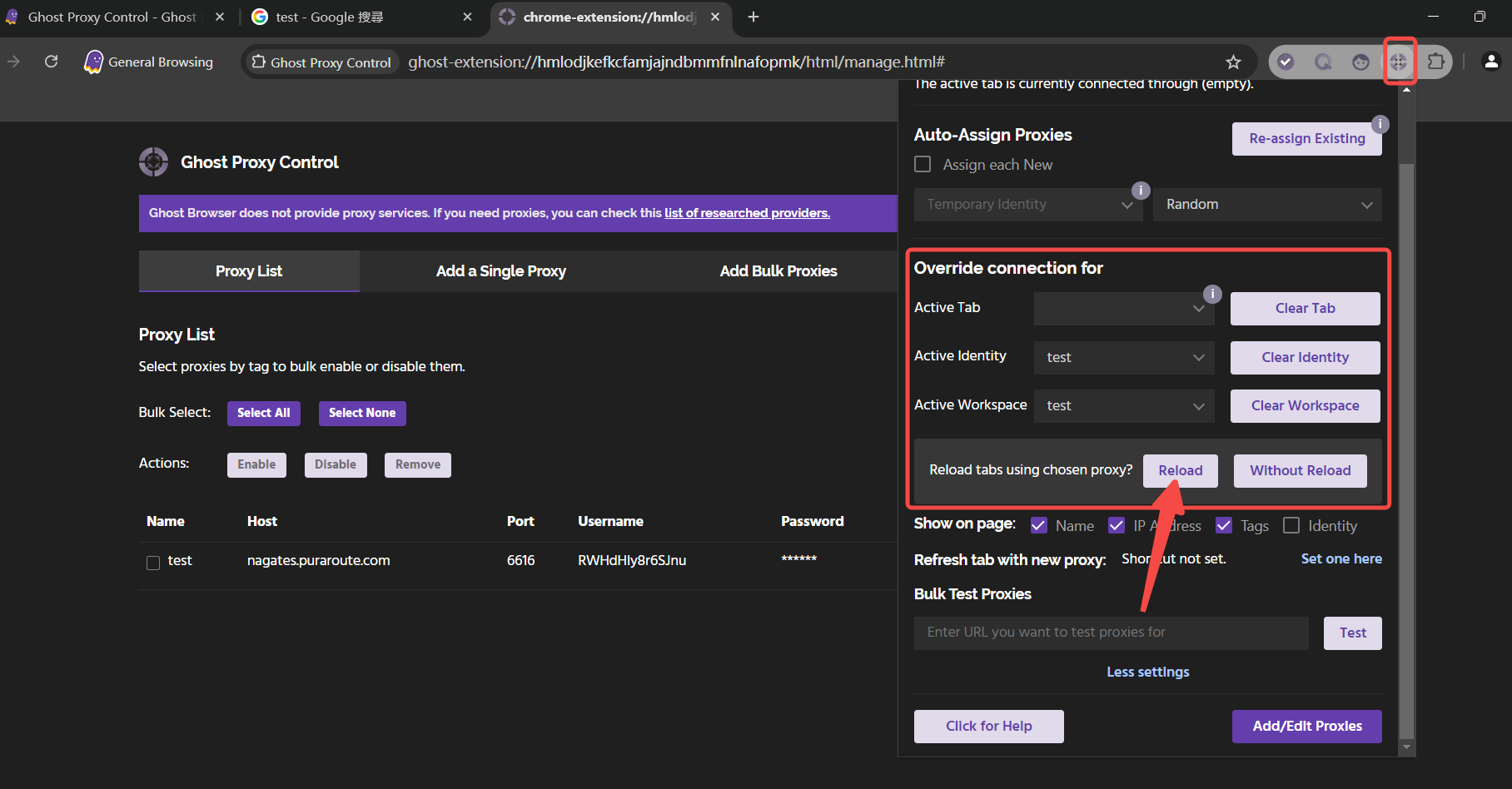The height and width of the screenshot is (789, 1512).
Task: Click the Clear Tab button
Action: 1306,308
